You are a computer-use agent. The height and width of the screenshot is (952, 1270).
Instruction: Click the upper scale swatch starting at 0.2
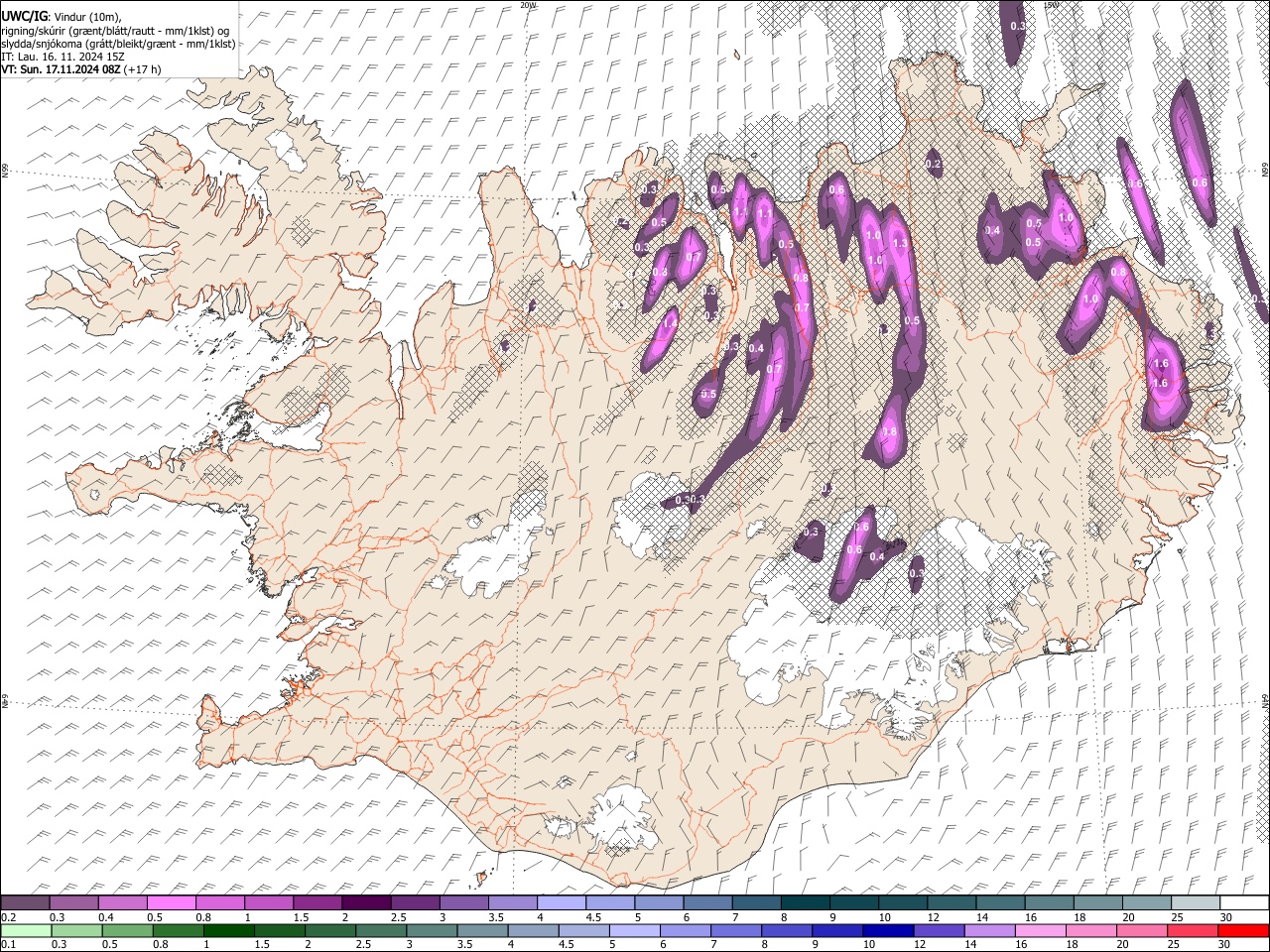click(26, 902)
